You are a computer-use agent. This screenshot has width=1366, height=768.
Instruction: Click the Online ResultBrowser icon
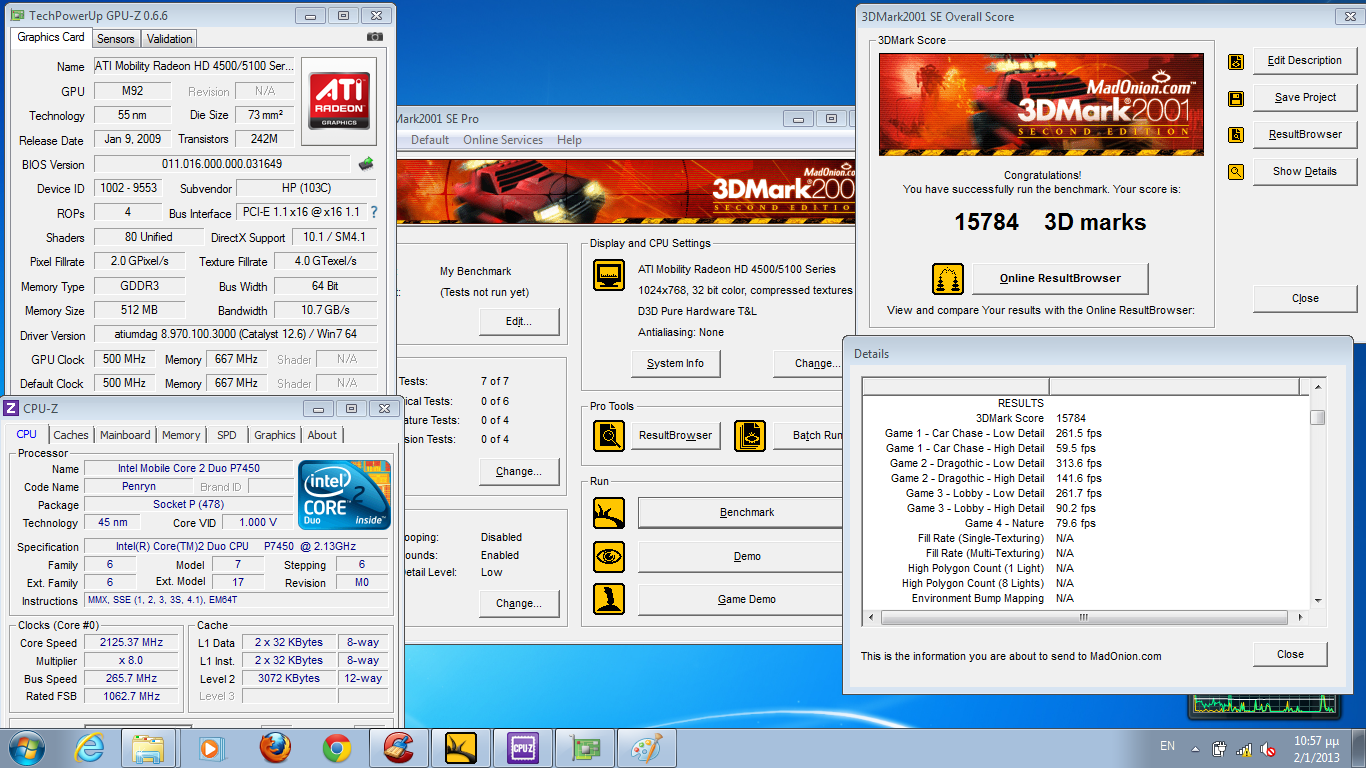(948, 279)
